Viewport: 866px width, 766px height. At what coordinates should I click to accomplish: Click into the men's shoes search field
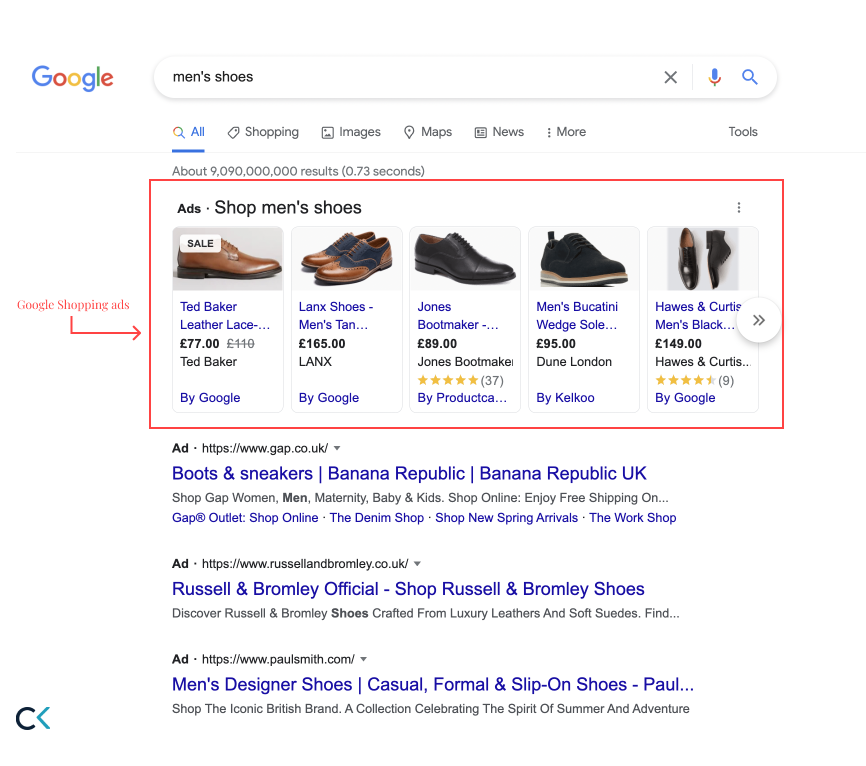(x=400, y=77)
